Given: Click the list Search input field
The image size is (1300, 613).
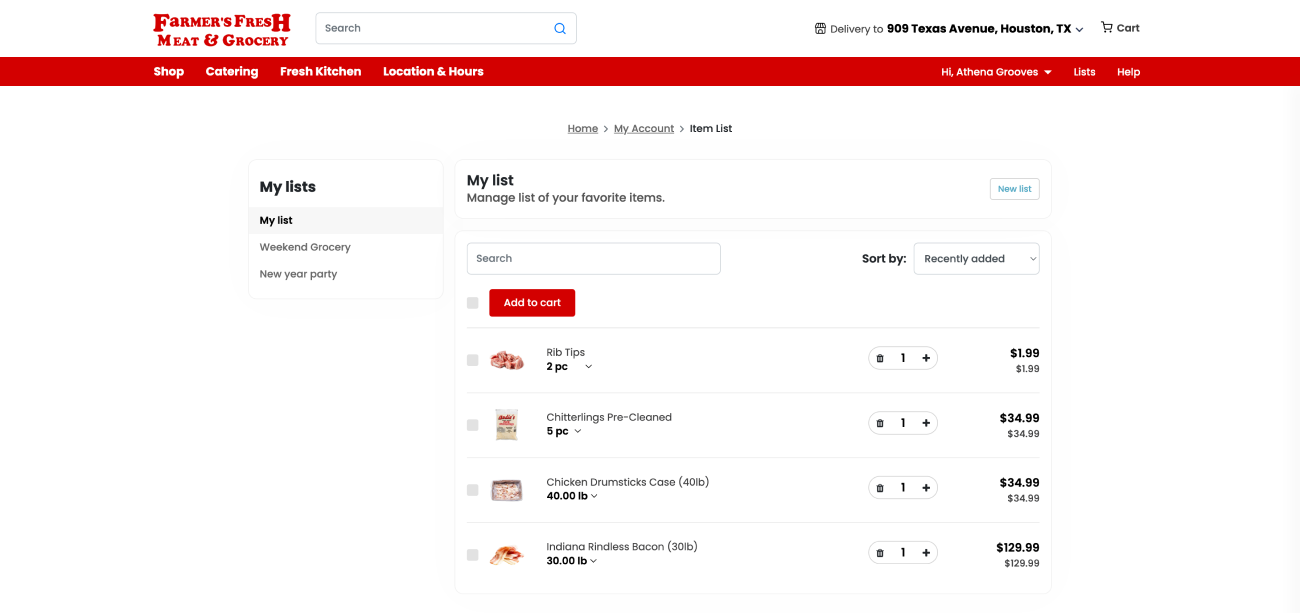Looking at the screenshot, I should pos(593,259).
